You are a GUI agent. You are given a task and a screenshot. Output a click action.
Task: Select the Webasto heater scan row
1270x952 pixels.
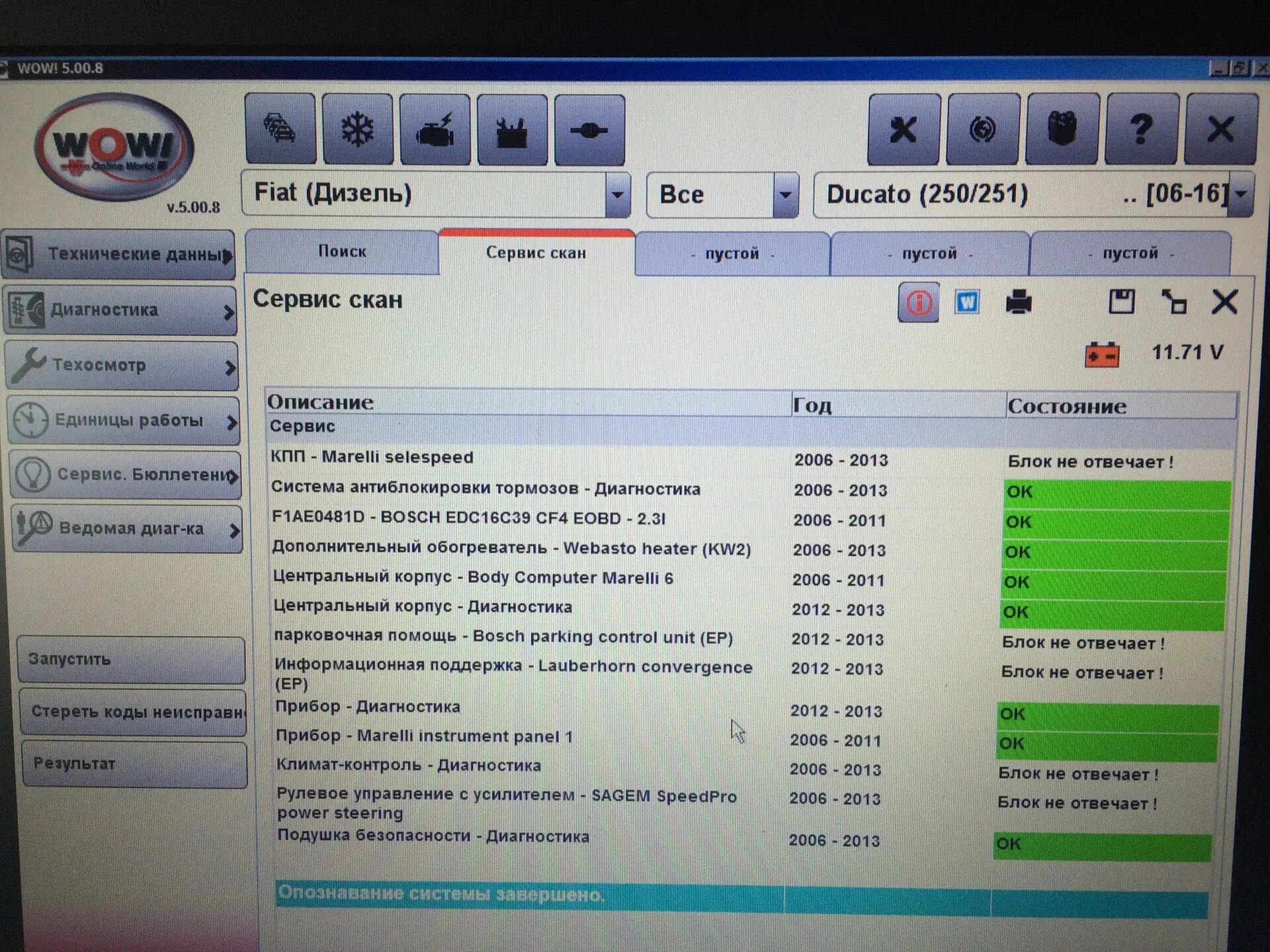[x=511, y=549]
